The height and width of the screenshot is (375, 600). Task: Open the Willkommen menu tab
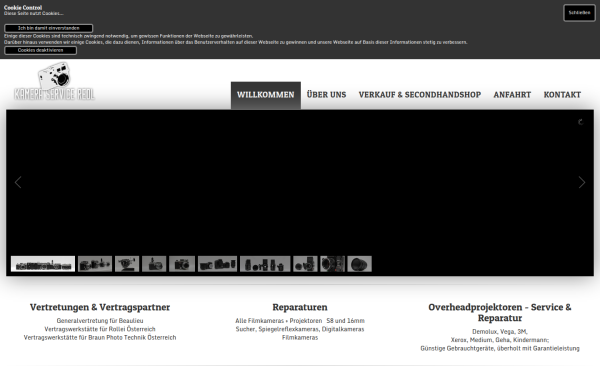(266, 95)
